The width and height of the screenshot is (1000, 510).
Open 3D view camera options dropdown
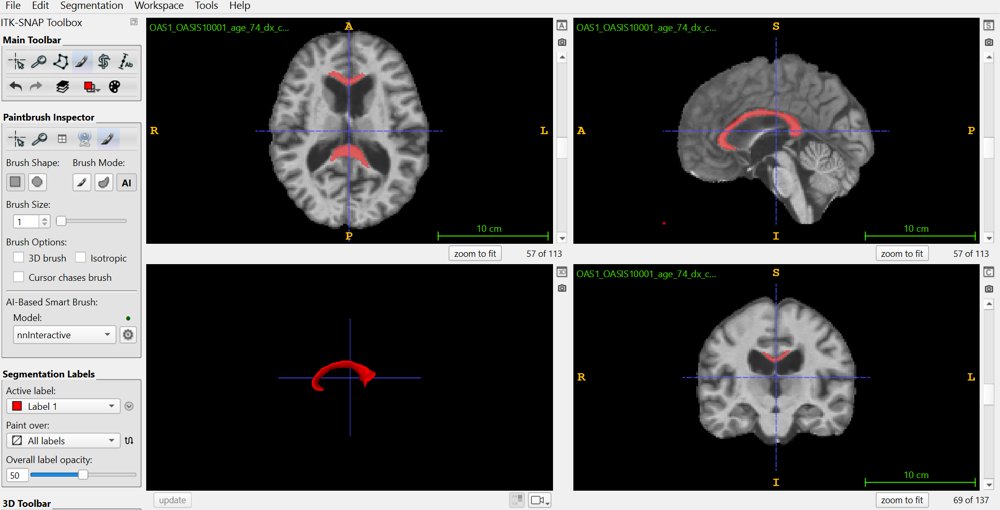[540, 500]
